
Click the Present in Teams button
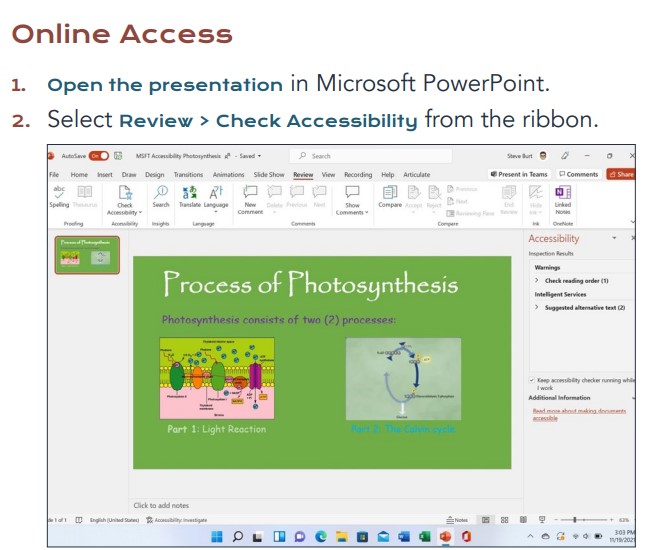coord(519,174)
